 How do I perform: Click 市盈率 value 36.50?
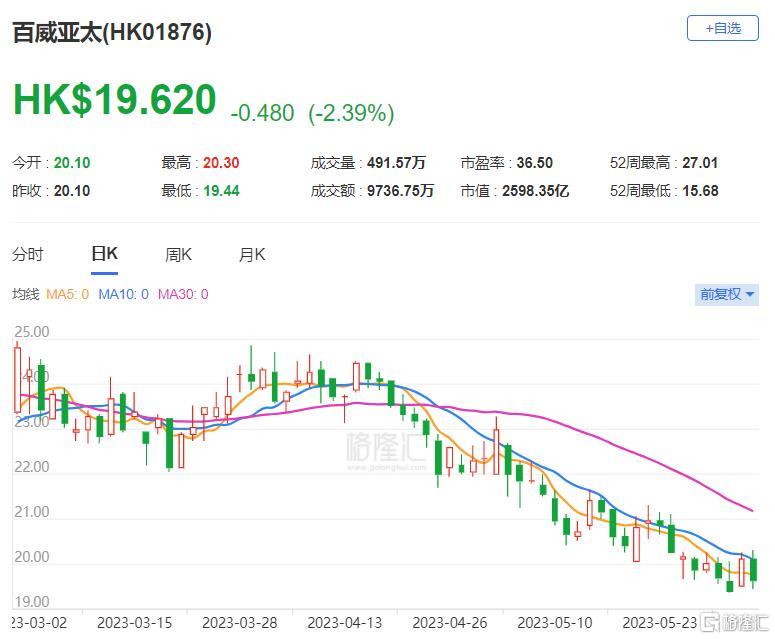(535, 163)
